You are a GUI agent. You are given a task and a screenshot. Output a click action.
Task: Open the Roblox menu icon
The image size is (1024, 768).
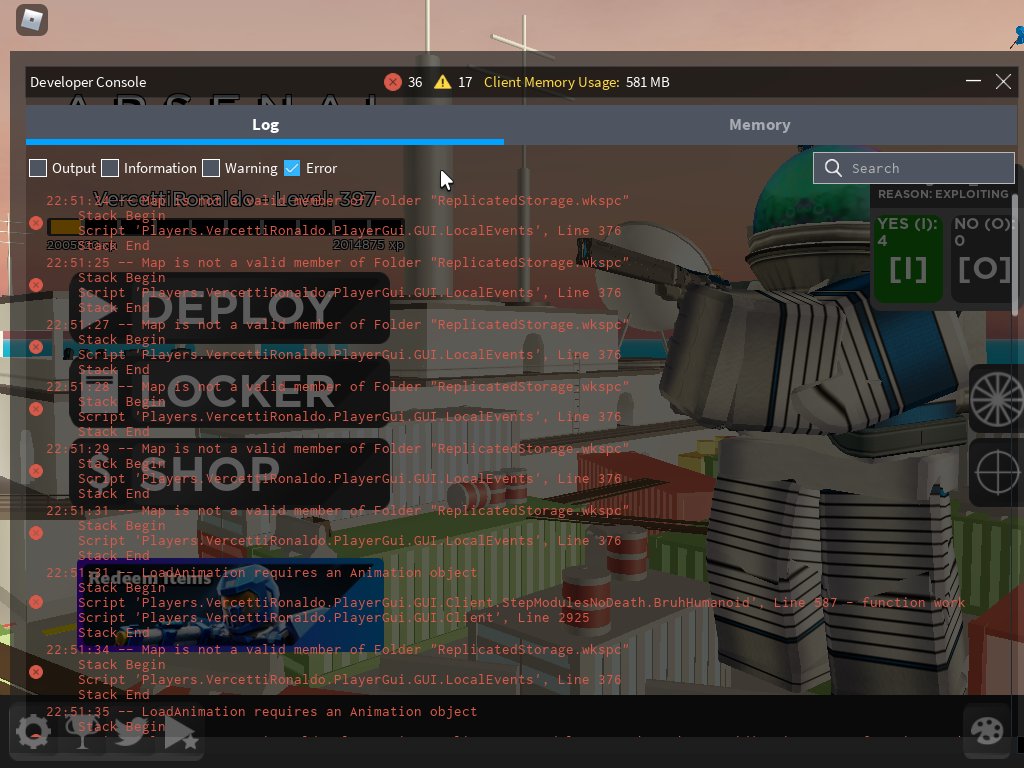pos(31,20)
